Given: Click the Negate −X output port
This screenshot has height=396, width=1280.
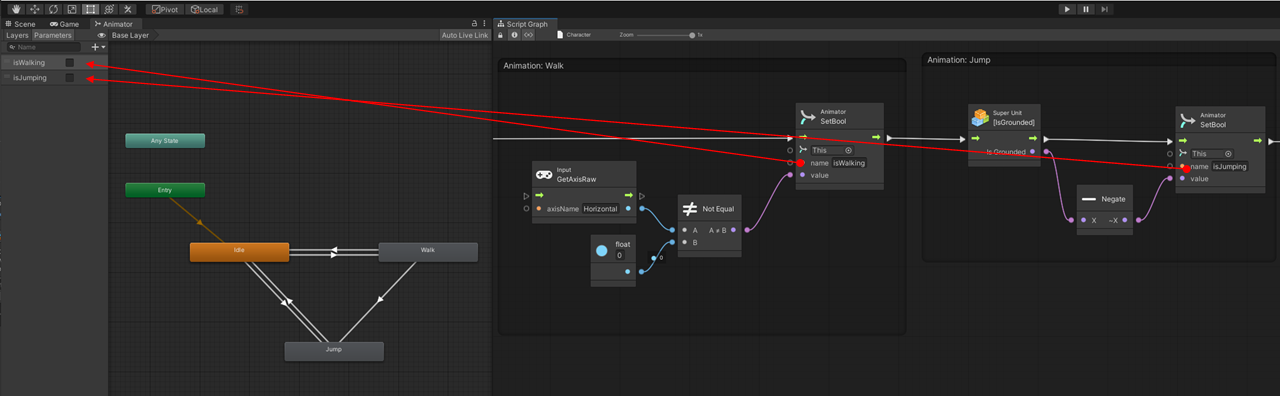Looking at the screenshot, I should tap(1125, 219).
